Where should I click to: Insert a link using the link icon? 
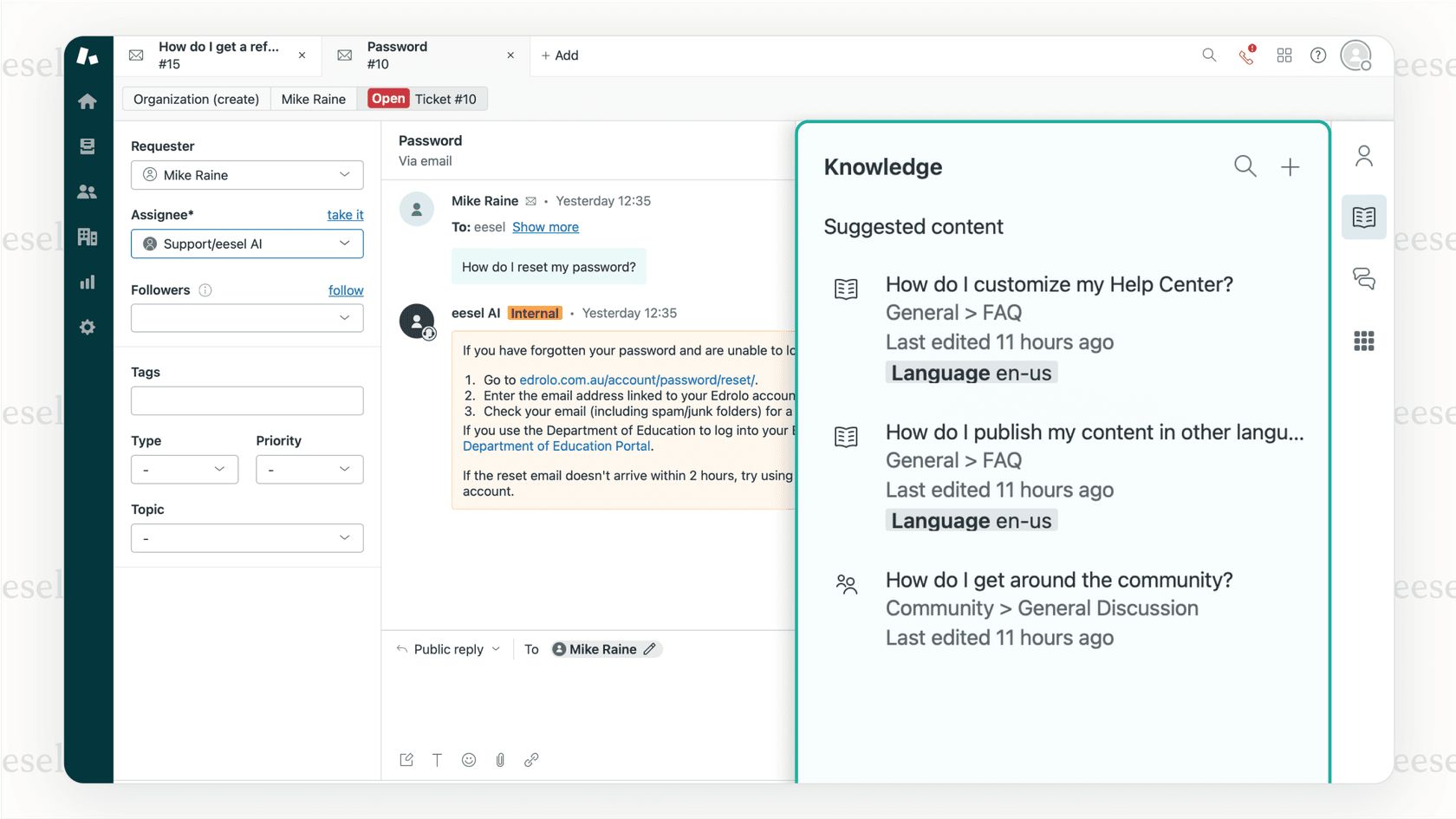pyautogui.click(x=531, y=760)
